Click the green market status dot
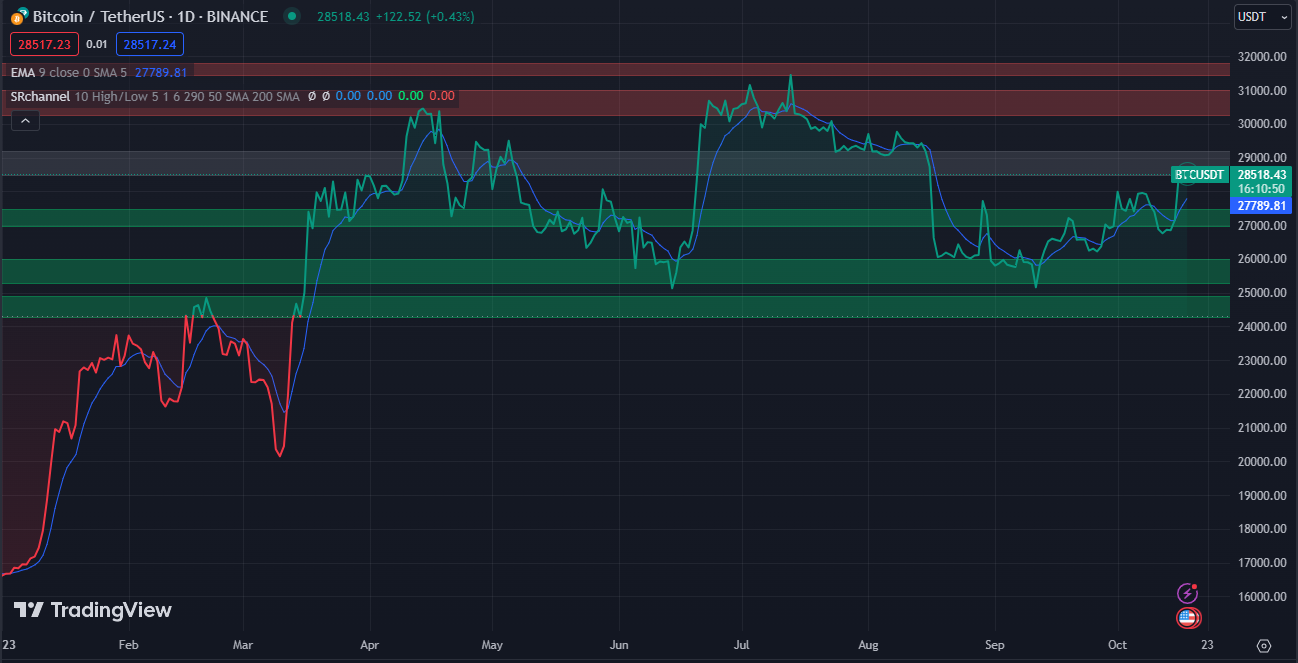This screenshot has height=663, width=1298. coord(290,17)
